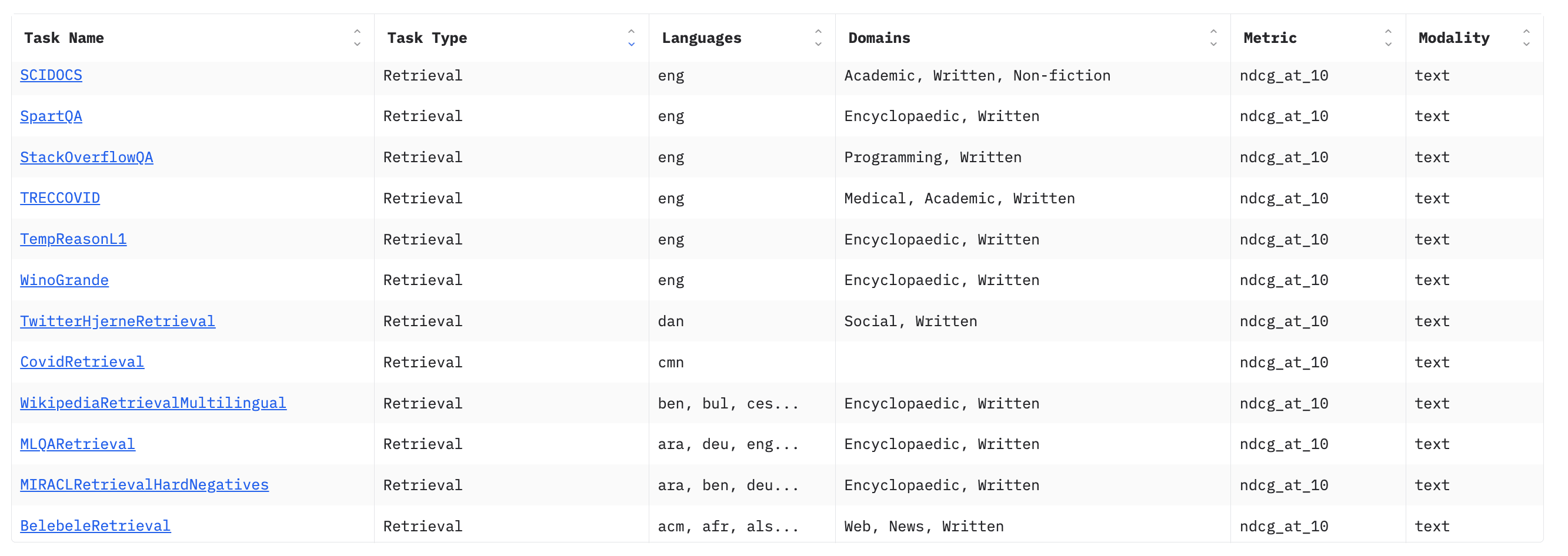Click the 'Languages' column header text
This screenshot has width=1568, height=556.
click(x=702, y=38)
